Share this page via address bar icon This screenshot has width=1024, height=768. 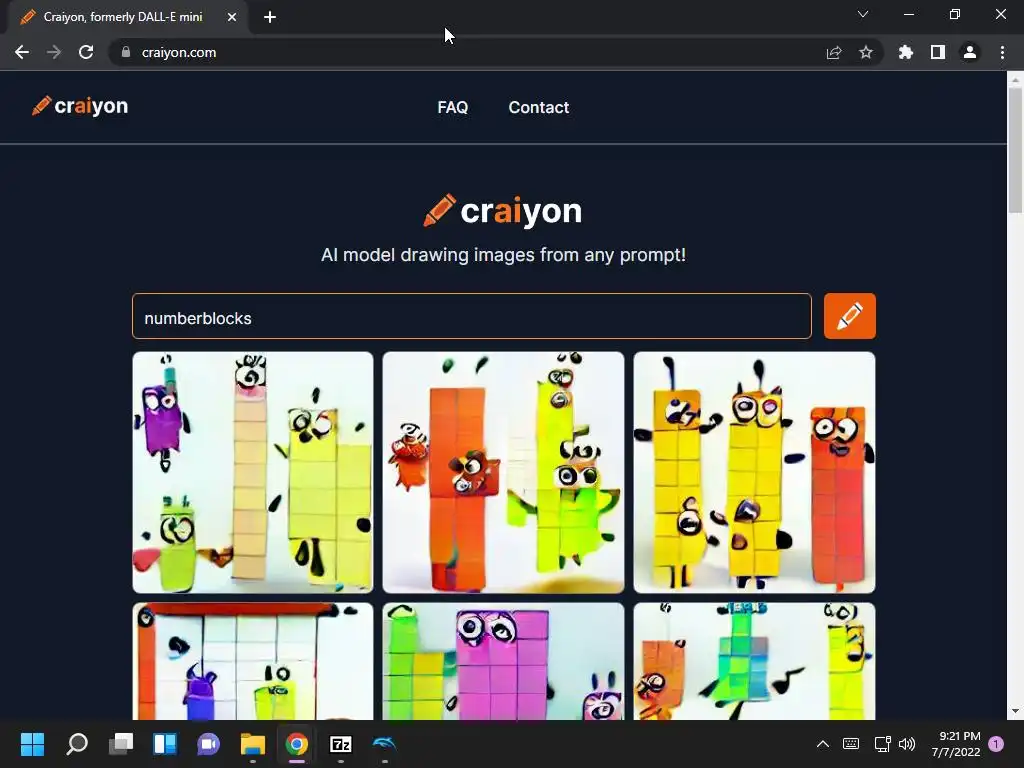pos(834,52)
